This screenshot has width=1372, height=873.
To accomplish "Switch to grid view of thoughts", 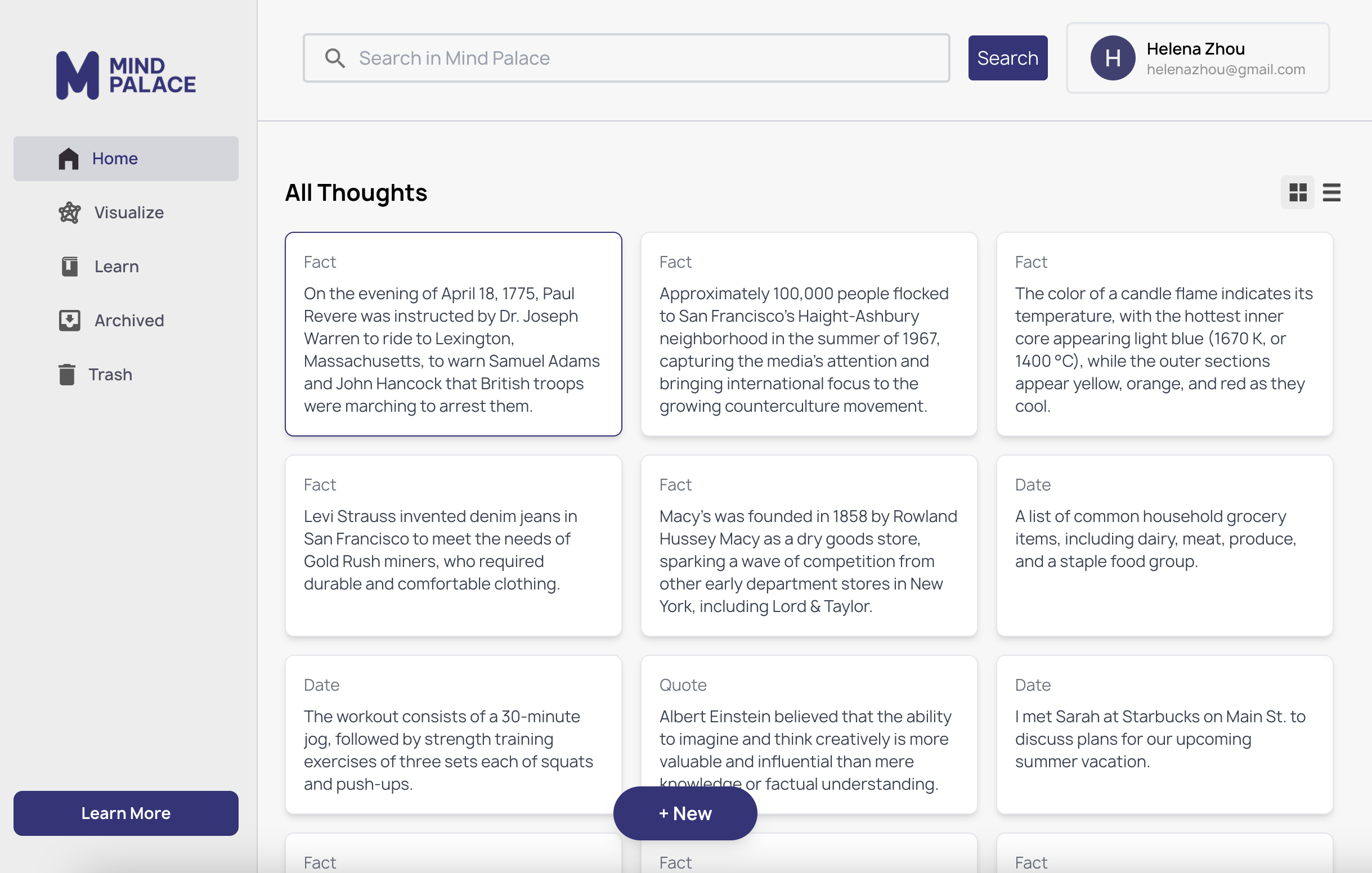I will (x=1297, y=192).
